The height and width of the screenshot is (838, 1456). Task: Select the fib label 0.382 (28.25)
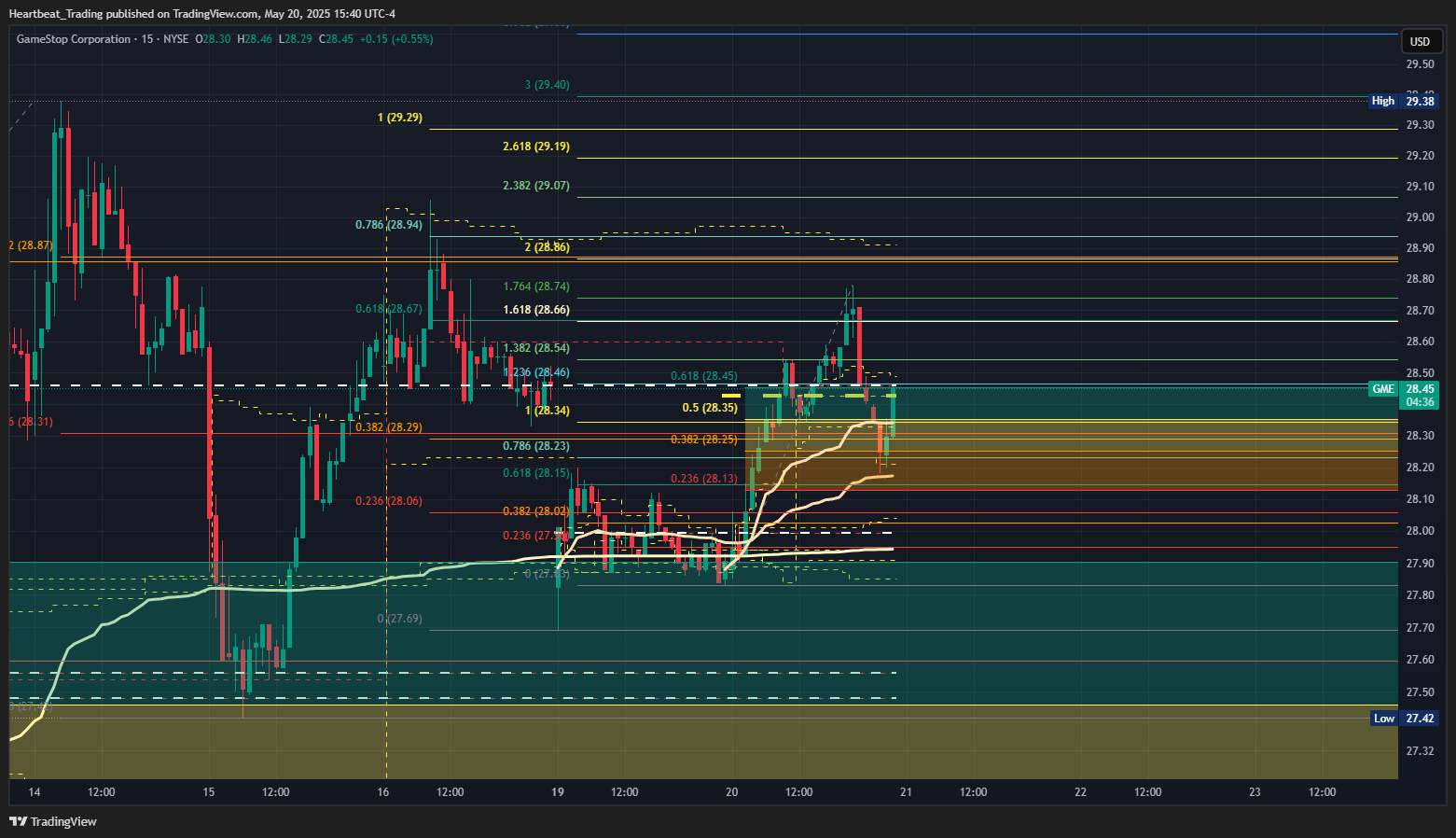[704, 440]
